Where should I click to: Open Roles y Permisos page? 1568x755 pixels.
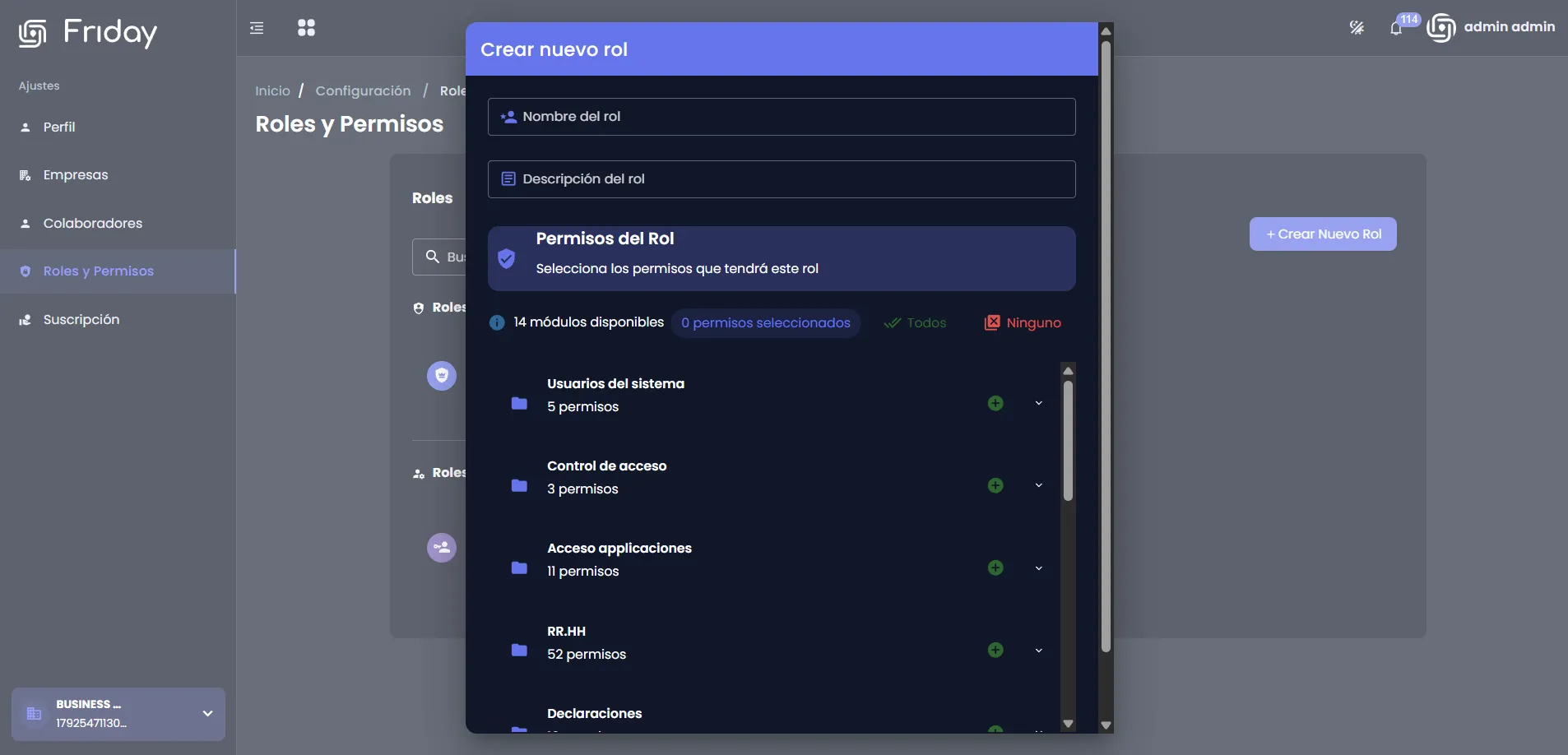tap(118, 271)
